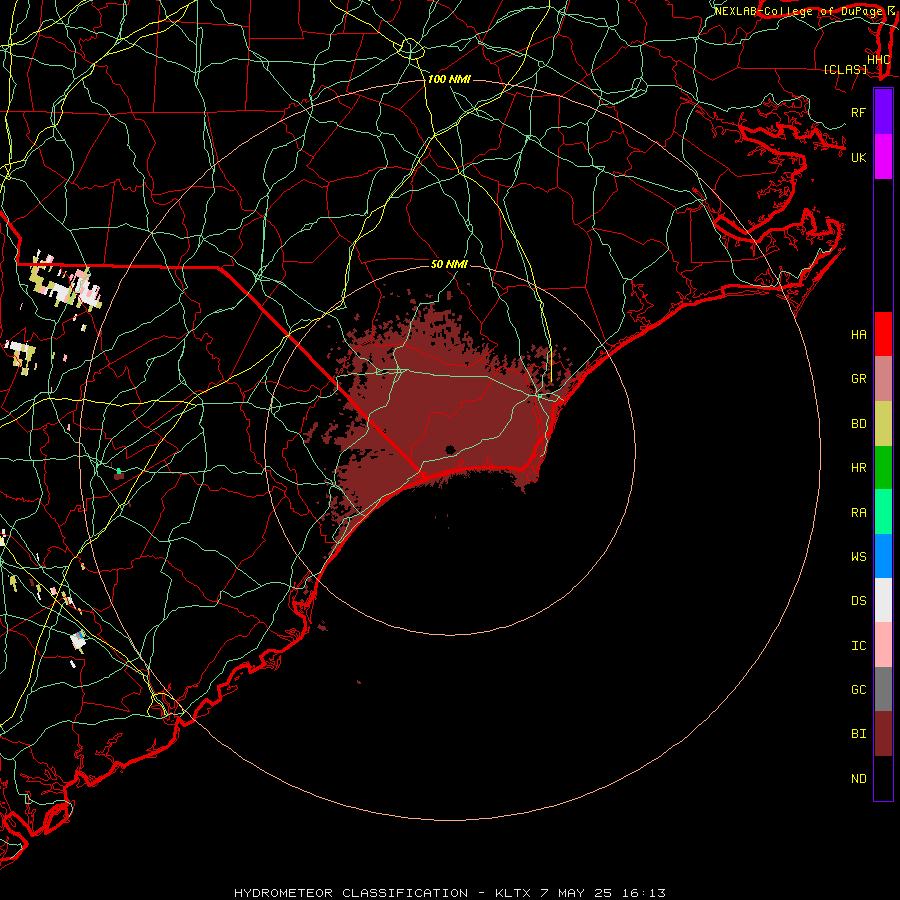
Task: Click the HHC product code text
Action: point(878,60)
